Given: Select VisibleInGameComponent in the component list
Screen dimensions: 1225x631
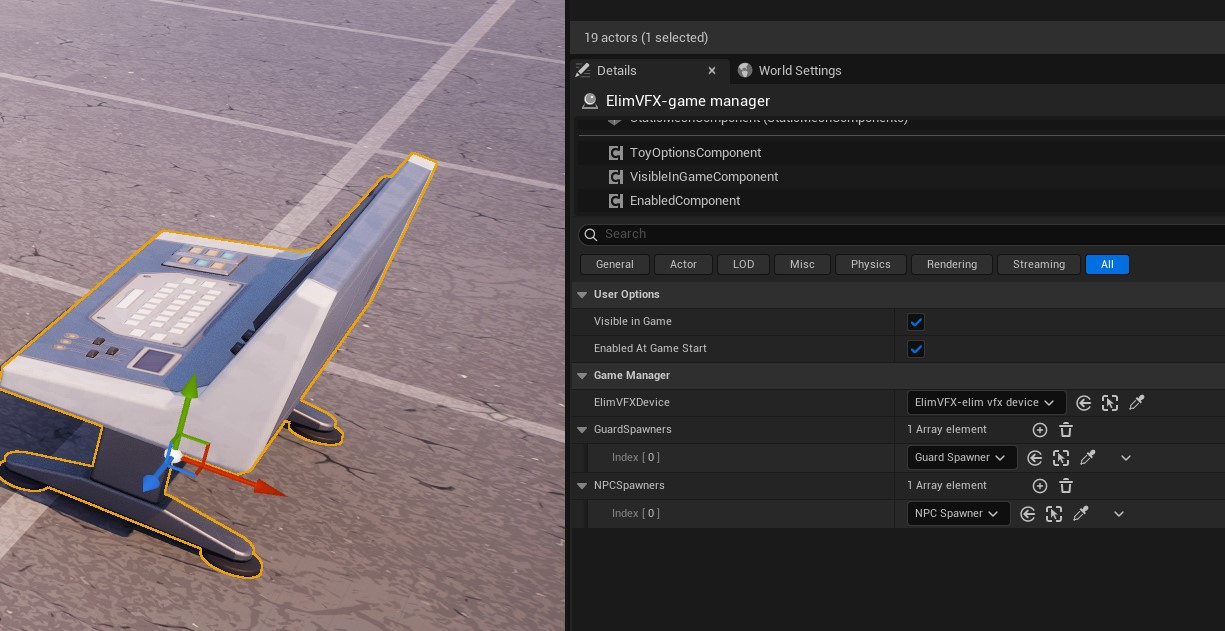Looking at the screenshot, I should (704, 177).
